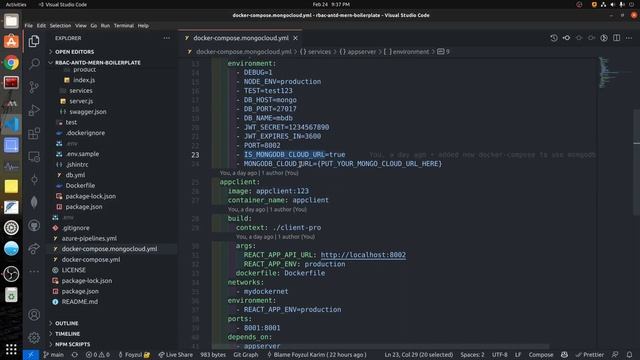Open notifications bell in status bar

point(629,355)
